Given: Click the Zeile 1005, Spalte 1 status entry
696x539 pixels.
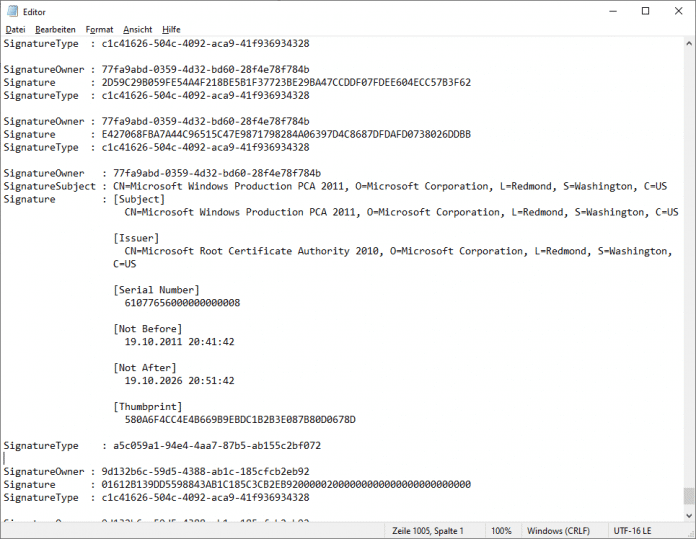Looking at the screenshot, I should [x=427, y=531].
